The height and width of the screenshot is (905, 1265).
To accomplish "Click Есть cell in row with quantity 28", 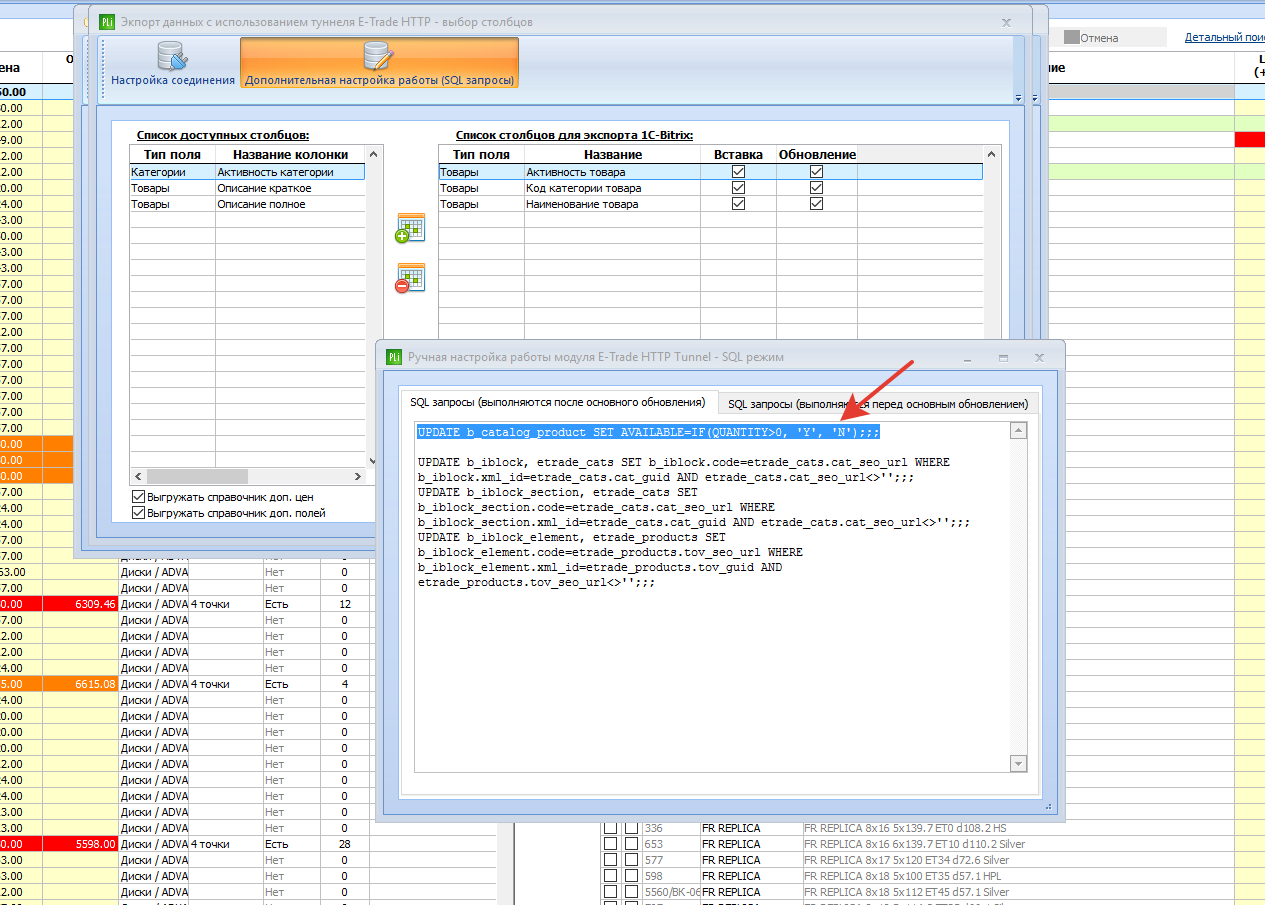I will pos(291,844).
